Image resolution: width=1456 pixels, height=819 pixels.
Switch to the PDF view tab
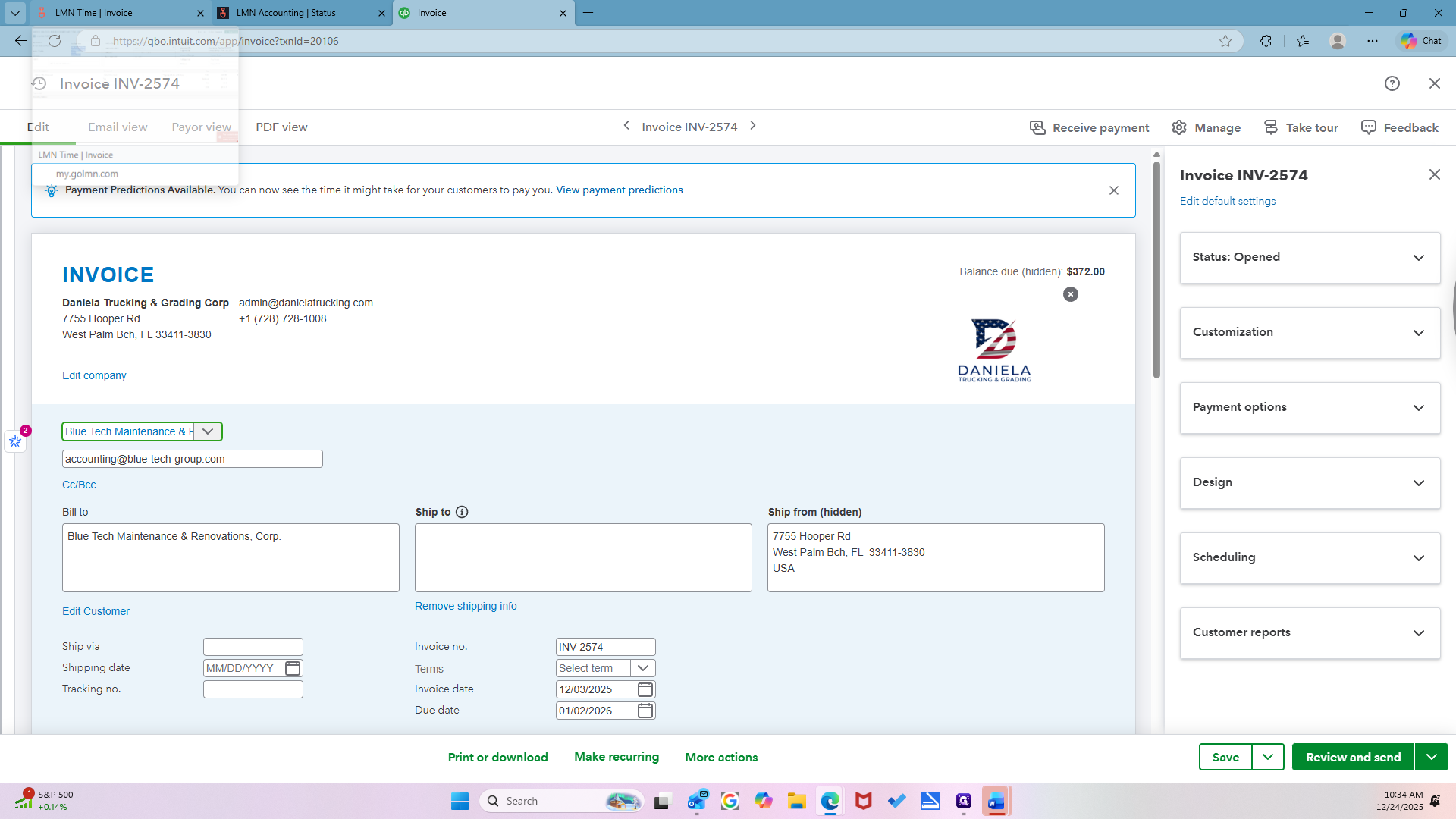281,127
